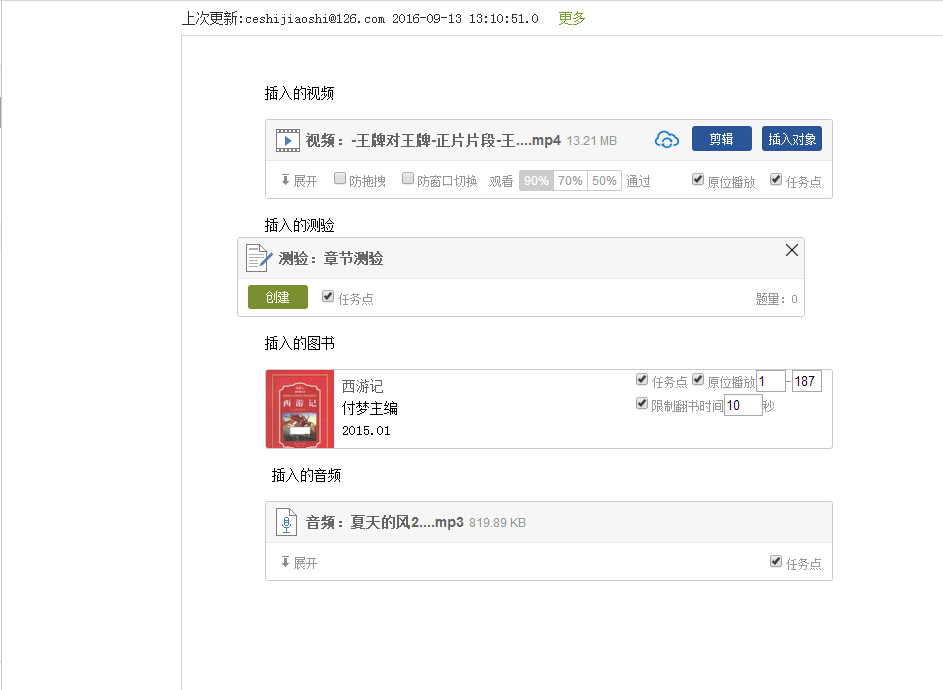Screen dimensions: 943x690
Task: Open the 西游记 book cover thumbnail
Action: point(299,409)
